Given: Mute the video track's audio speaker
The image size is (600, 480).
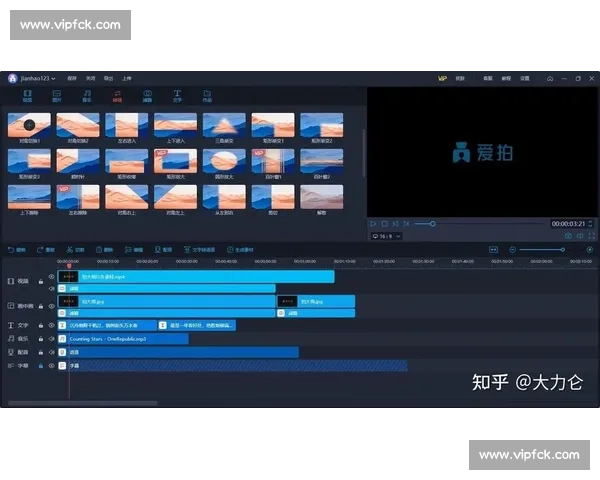Looking at the screenshot, I should coord(51,288).
